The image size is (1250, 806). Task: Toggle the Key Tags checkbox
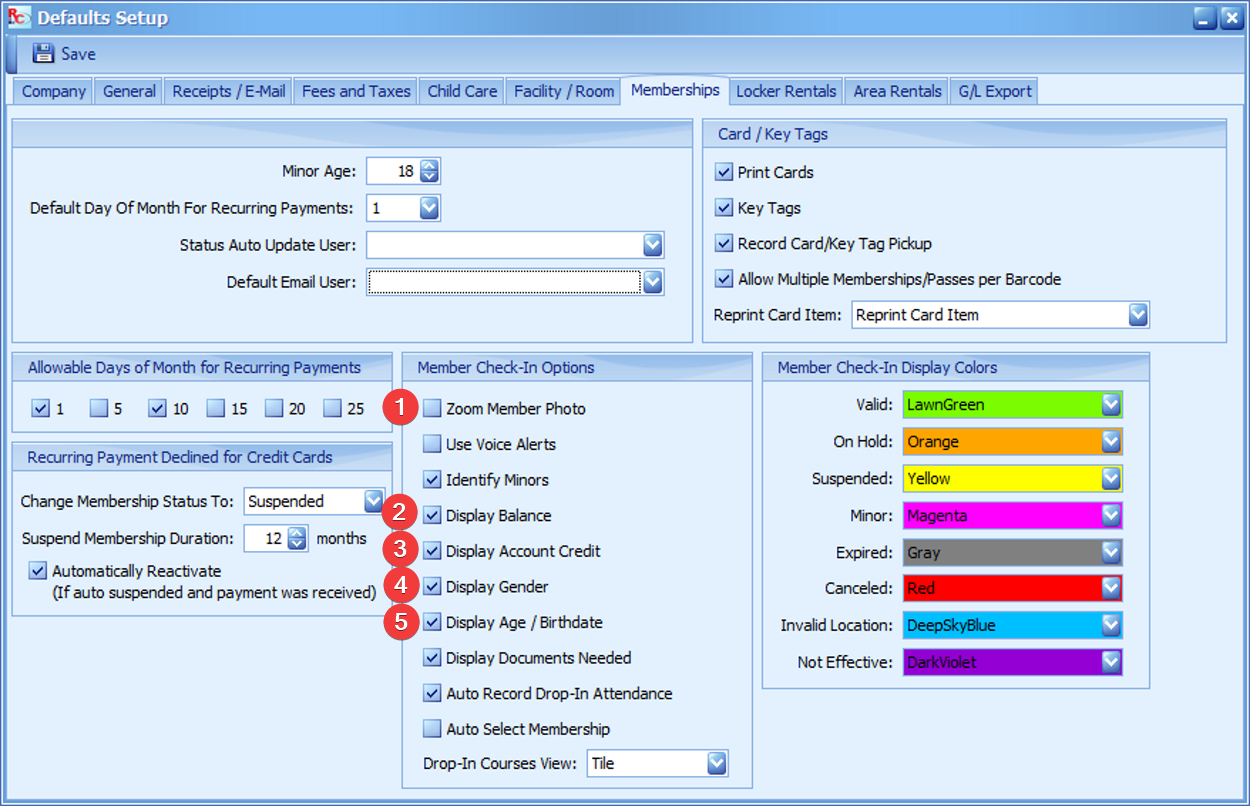click(x=725, y=208)
